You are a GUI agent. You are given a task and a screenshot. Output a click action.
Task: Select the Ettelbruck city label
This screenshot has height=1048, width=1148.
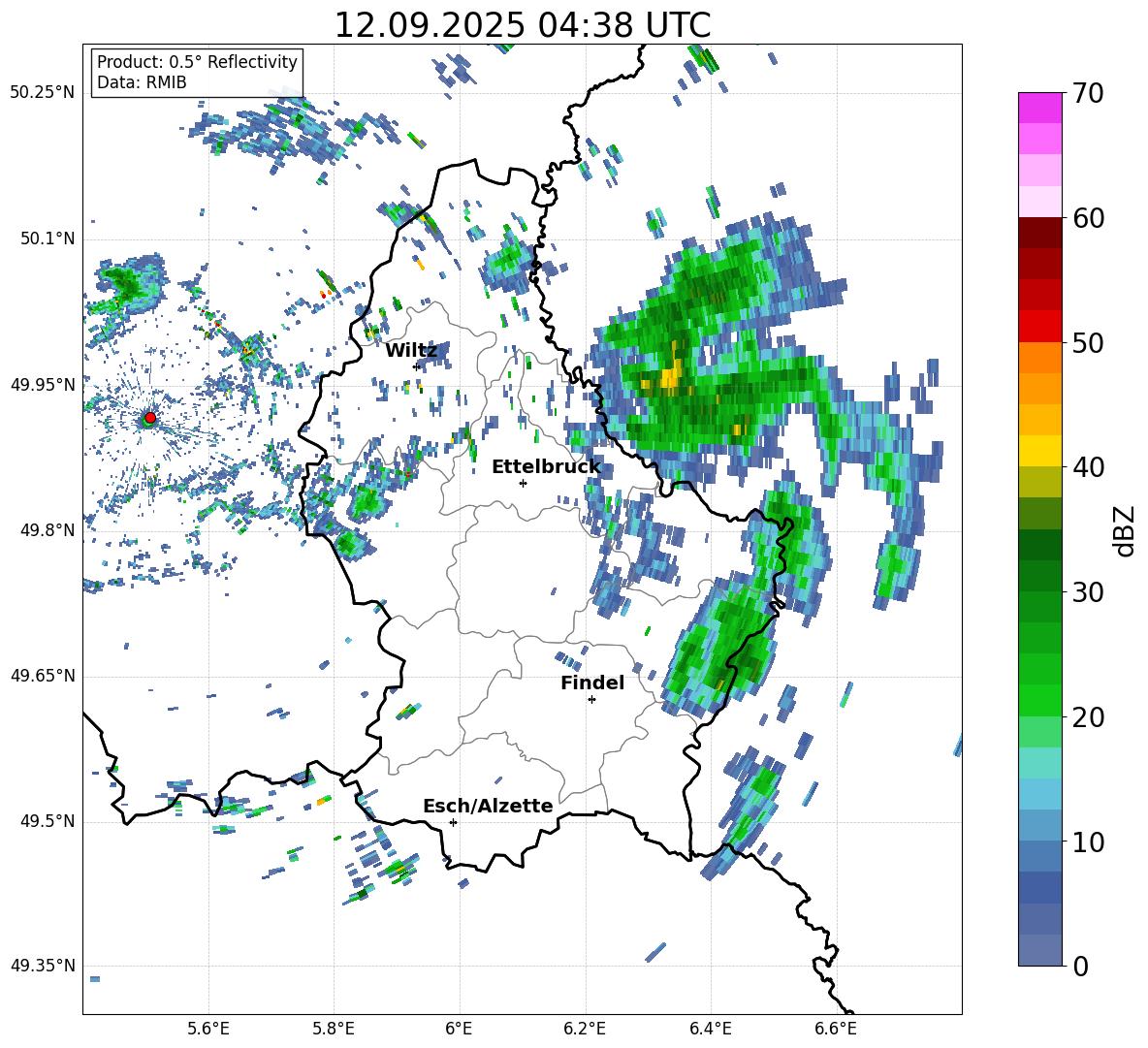(546, 467)
